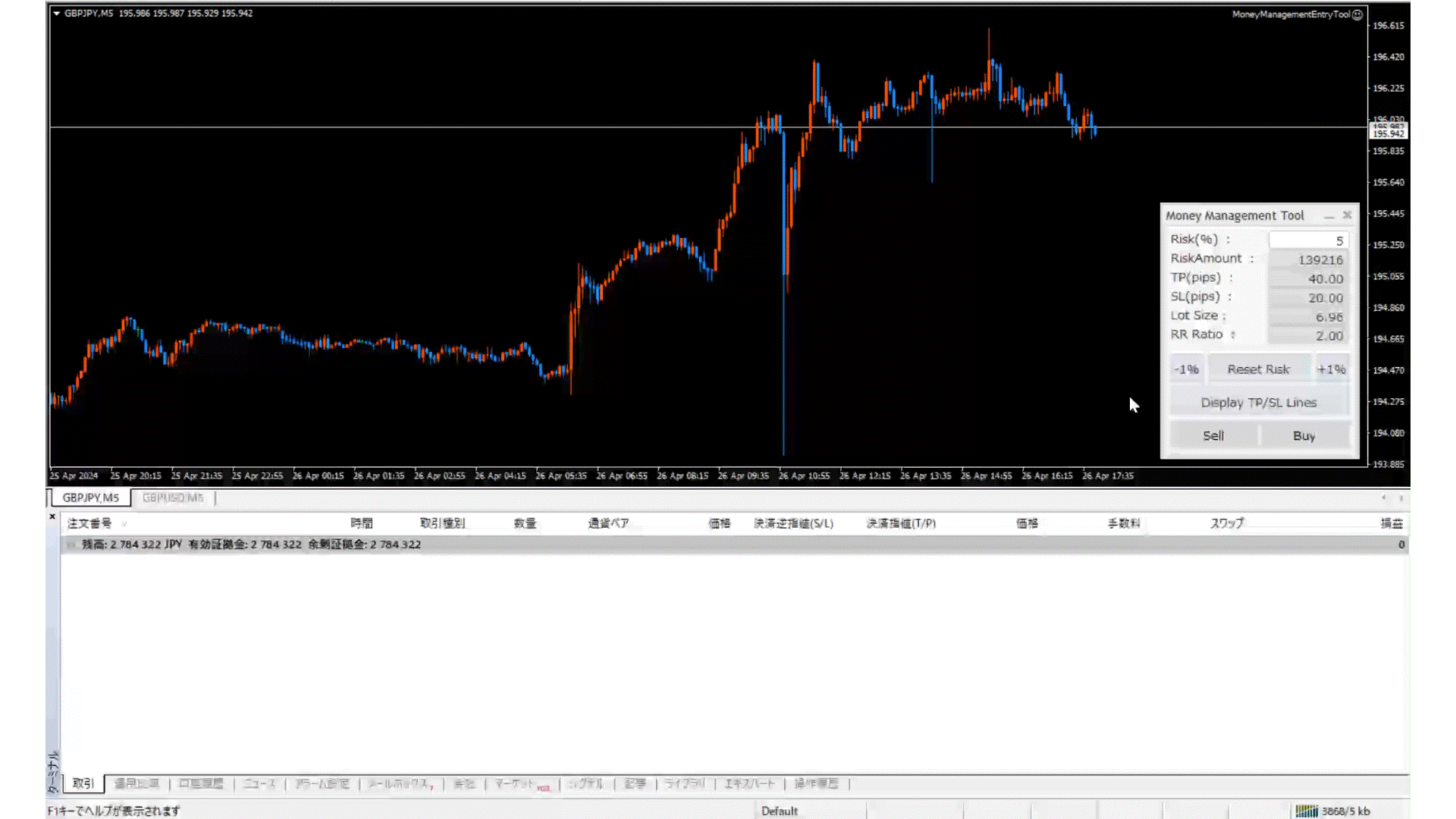Toggle Display TP/SL Lines
1456x819 pixels.
(1258, 403)
